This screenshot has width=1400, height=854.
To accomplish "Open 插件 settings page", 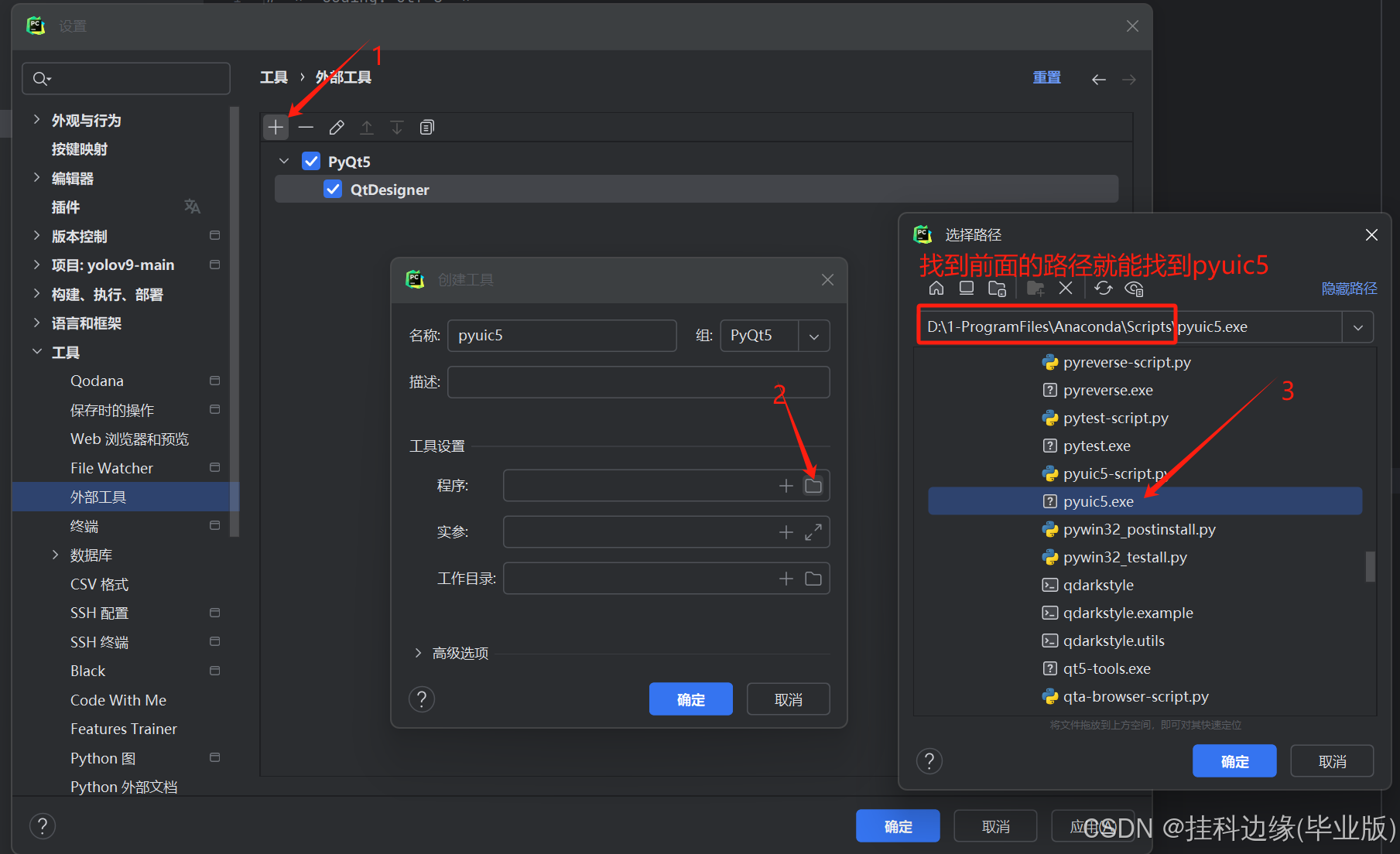I will tap(66, 207).
